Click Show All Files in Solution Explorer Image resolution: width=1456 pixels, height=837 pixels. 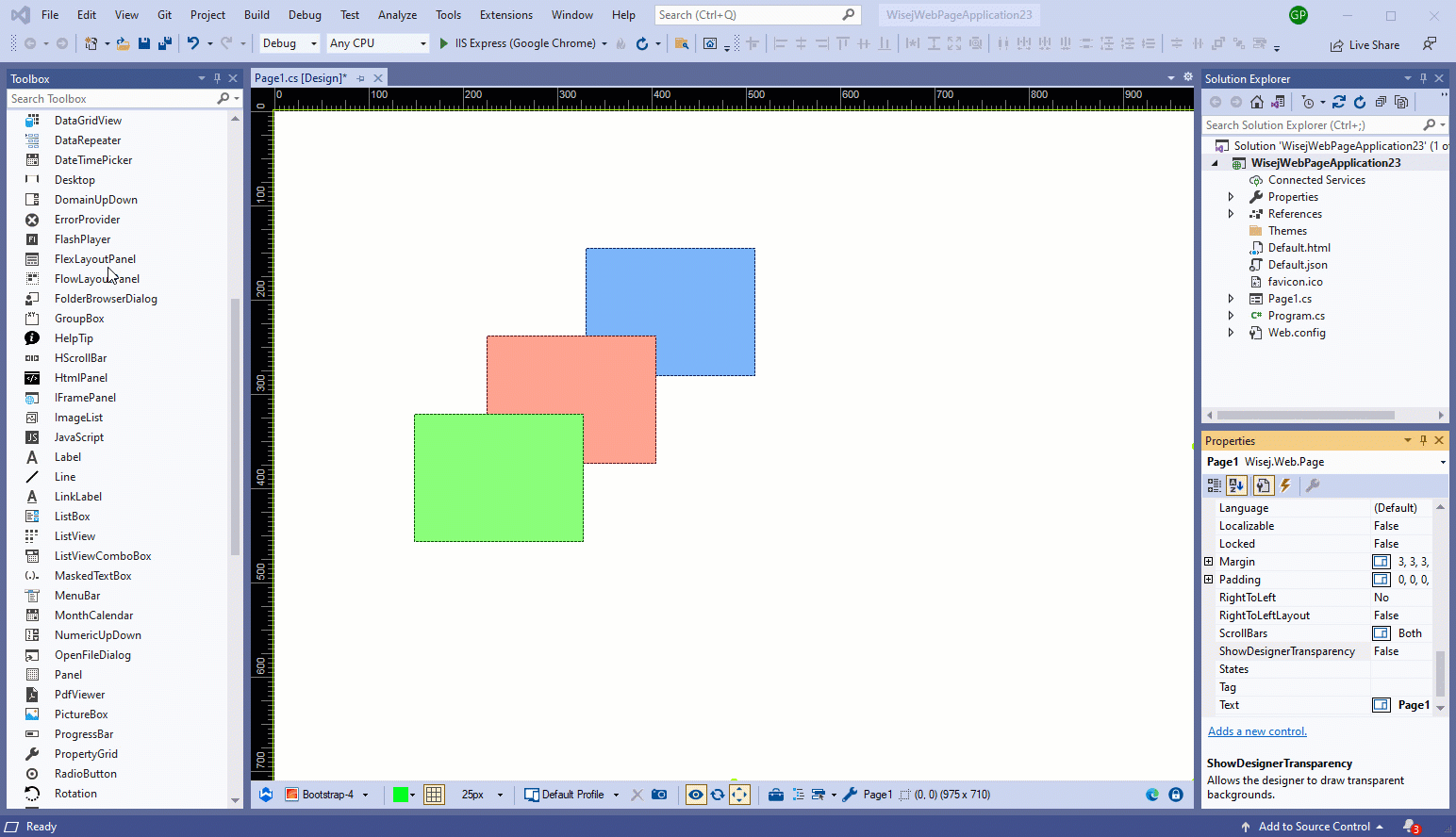1401,102
